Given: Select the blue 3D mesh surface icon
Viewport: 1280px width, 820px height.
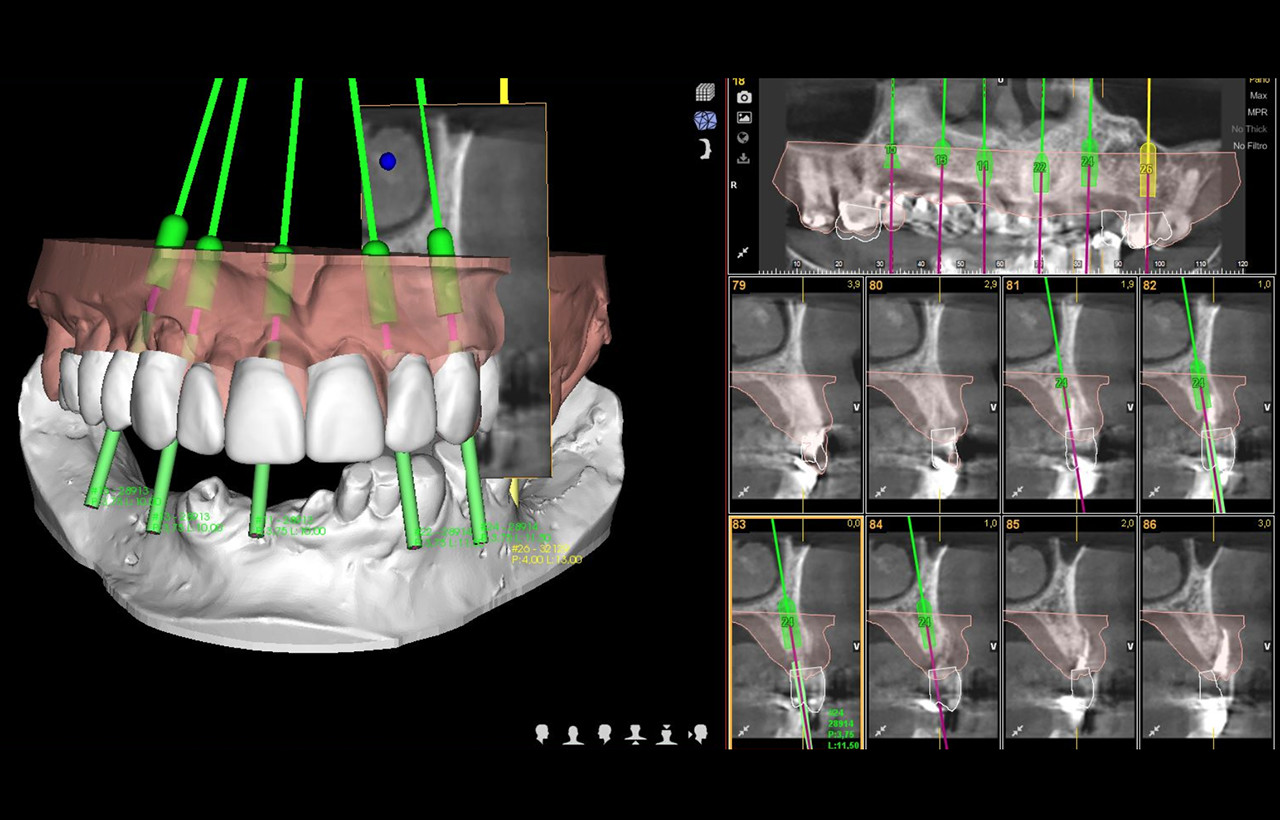Looking at the screenshot, I should 705,120.
